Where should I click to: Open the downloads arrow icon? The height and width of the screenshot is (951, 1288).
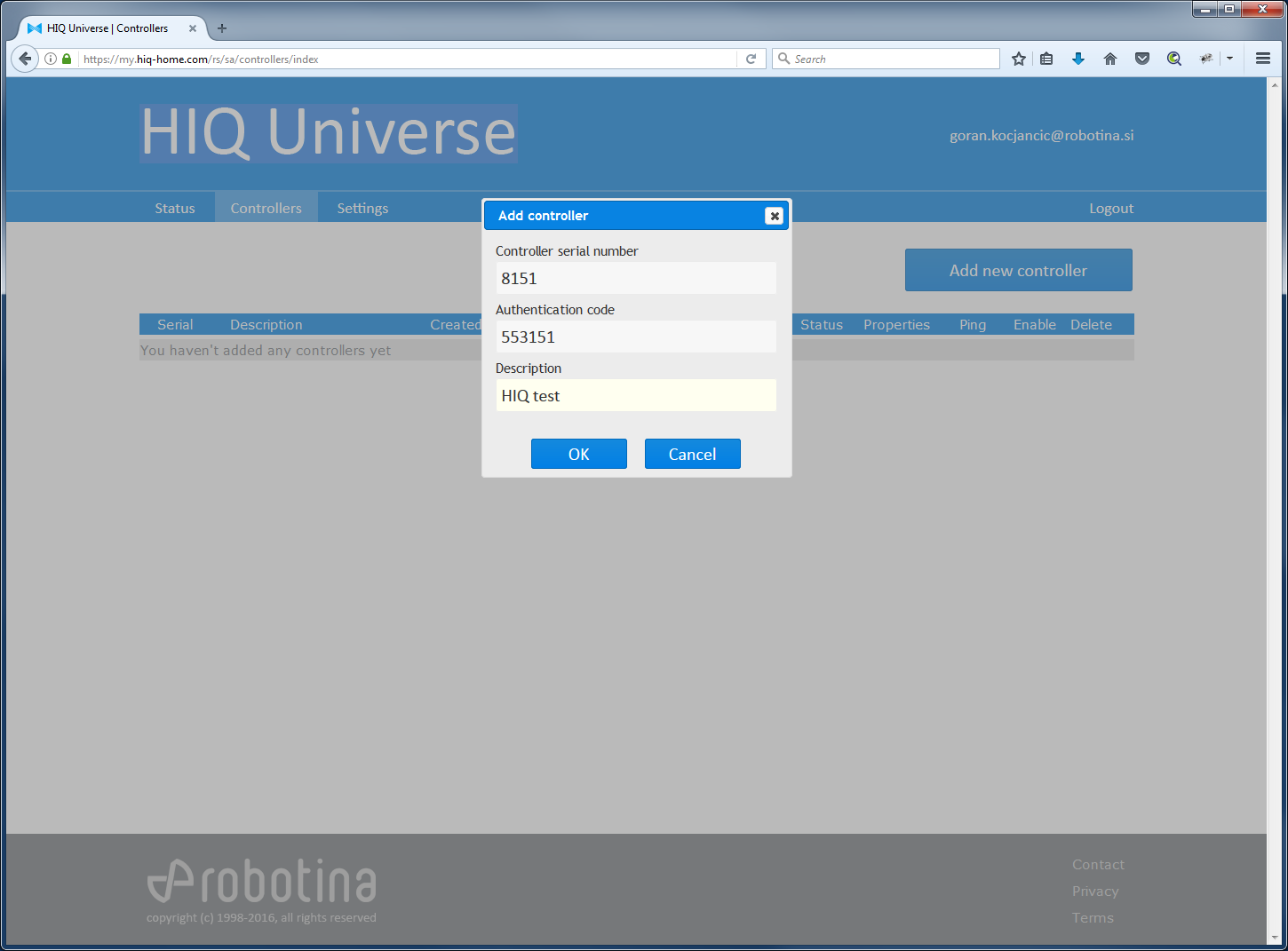(x=1078, y=59)
